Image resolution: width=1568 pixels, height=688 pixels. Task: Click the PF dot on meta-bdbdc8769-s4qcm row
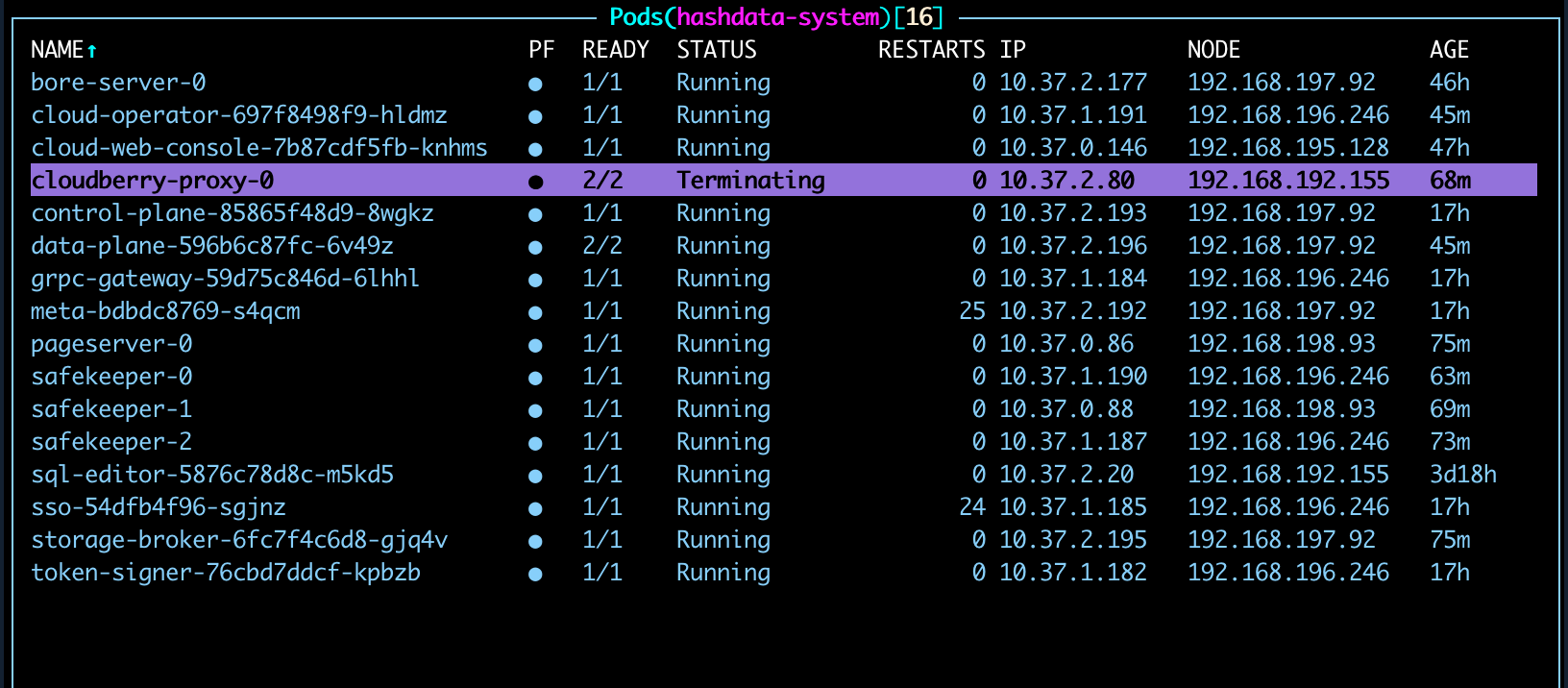[x=535, y=312]
